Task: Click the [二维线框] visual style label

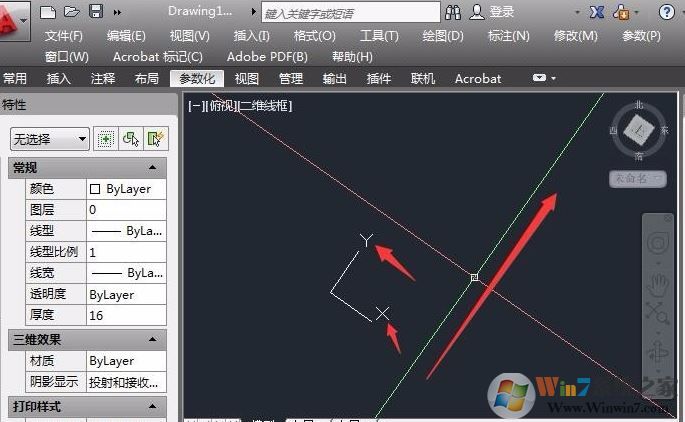Action: [x=265, y=106]
